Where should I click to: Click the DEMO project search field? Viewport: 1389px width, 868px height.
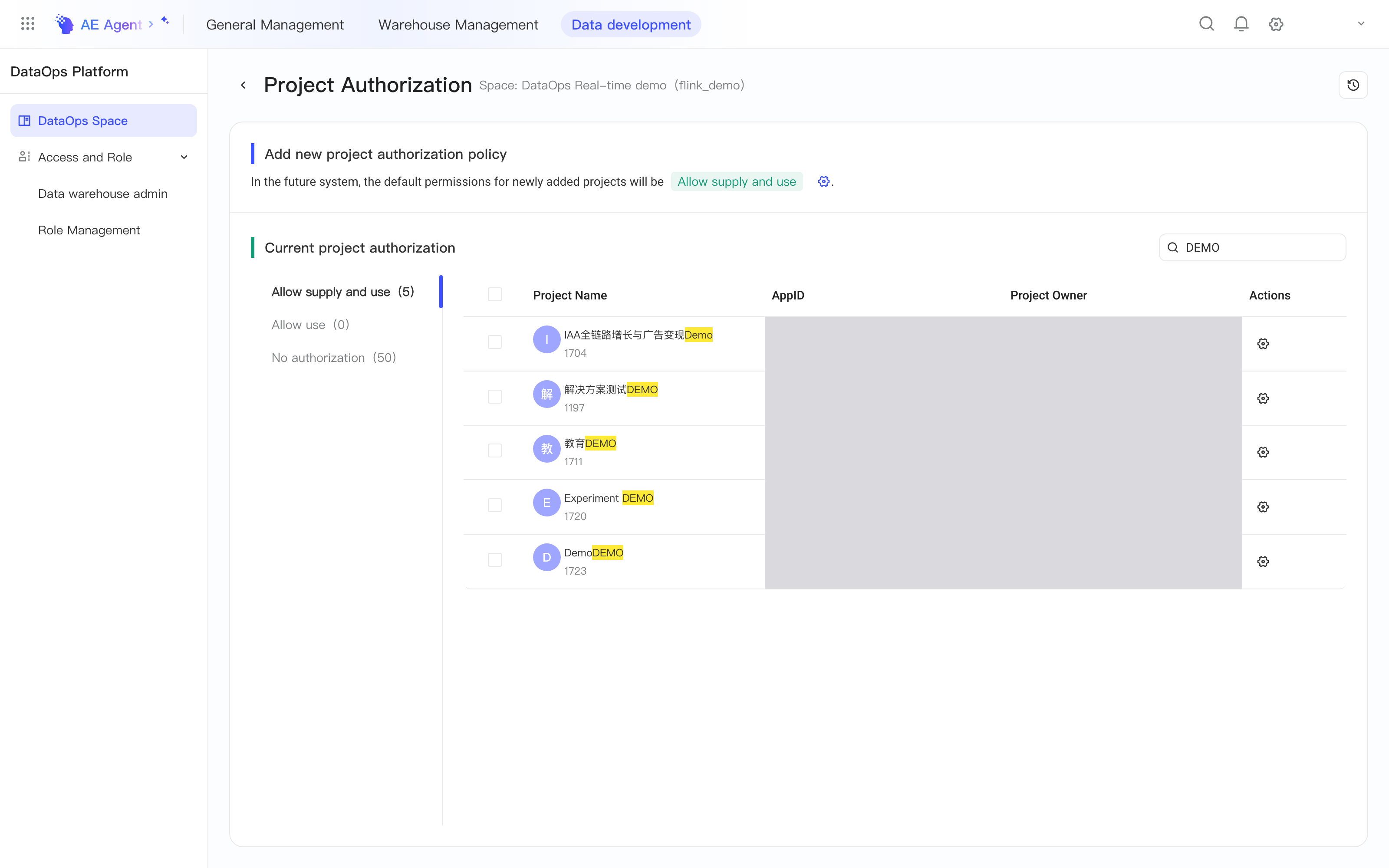coord(1252,247)
